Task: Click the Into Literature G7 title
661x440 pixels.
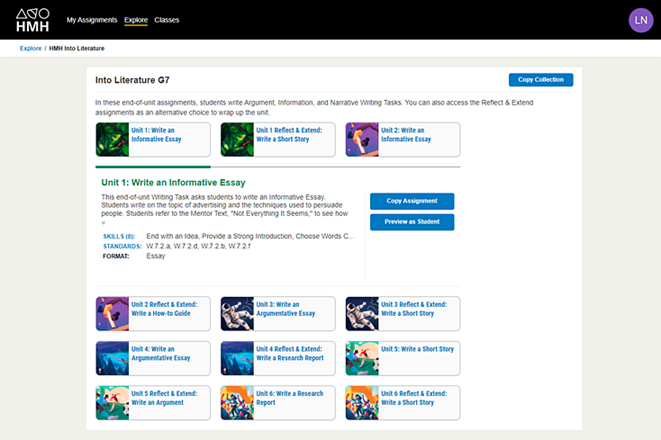Action: [132, 80]
